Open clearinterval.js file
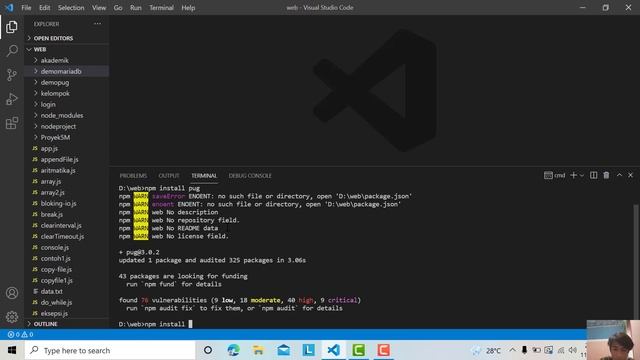The width and height of the screenshot is (640, 360). pos(67,225)
